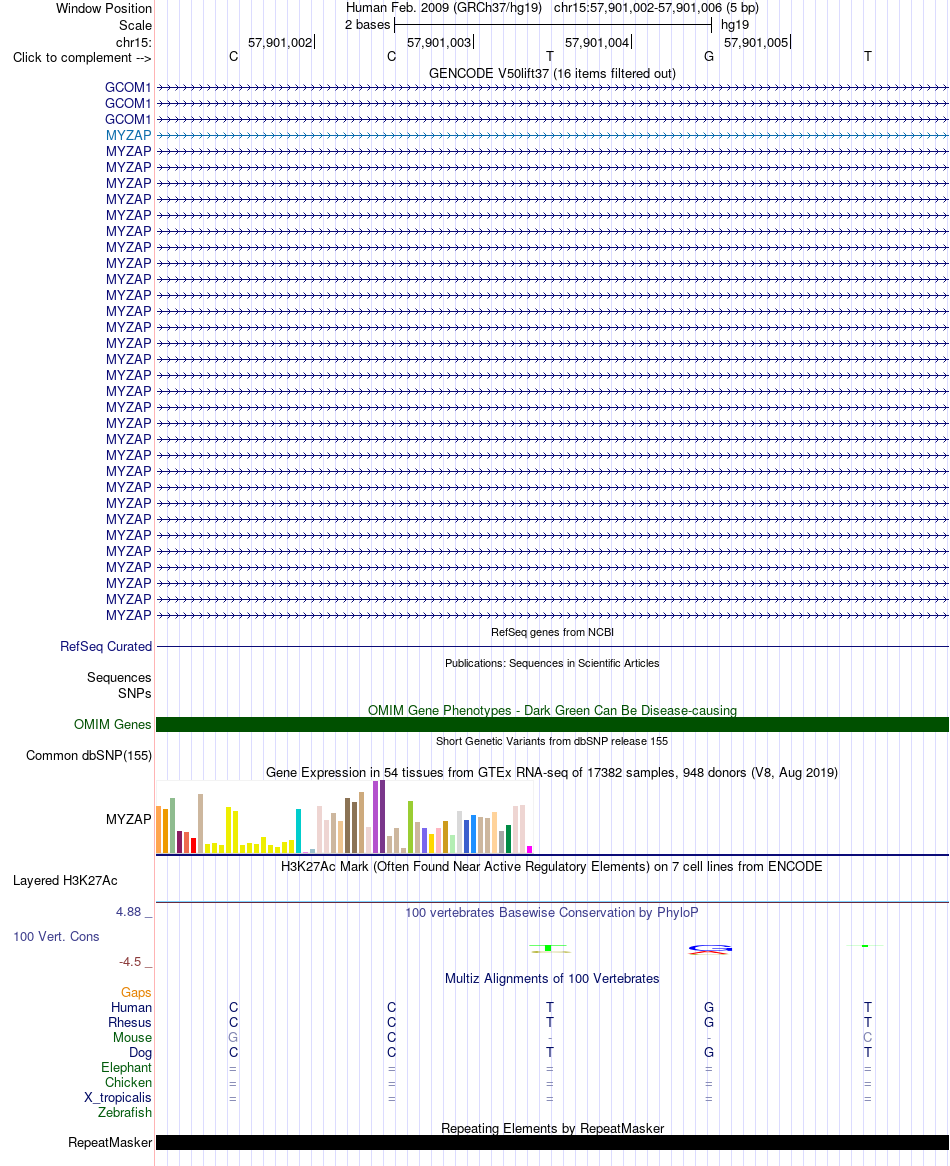Click the cyan bar in the GTEx chart
Image resolution: width=950 pixels, height=1166 pixels.
point(298,831)
